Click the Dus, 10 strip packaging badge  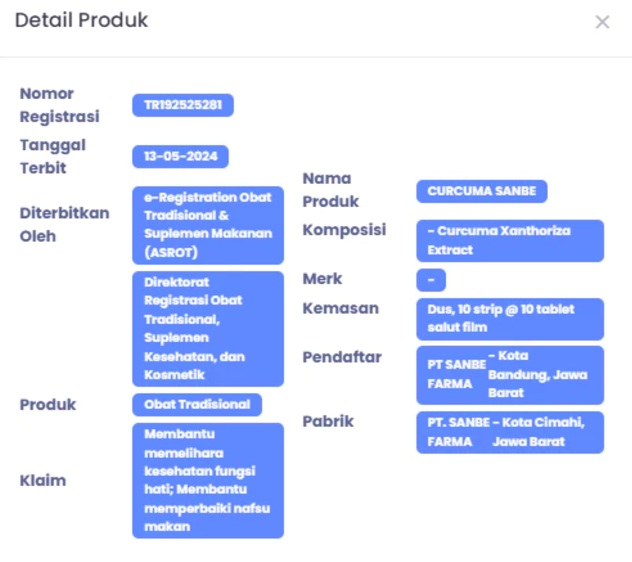point(510,319)
